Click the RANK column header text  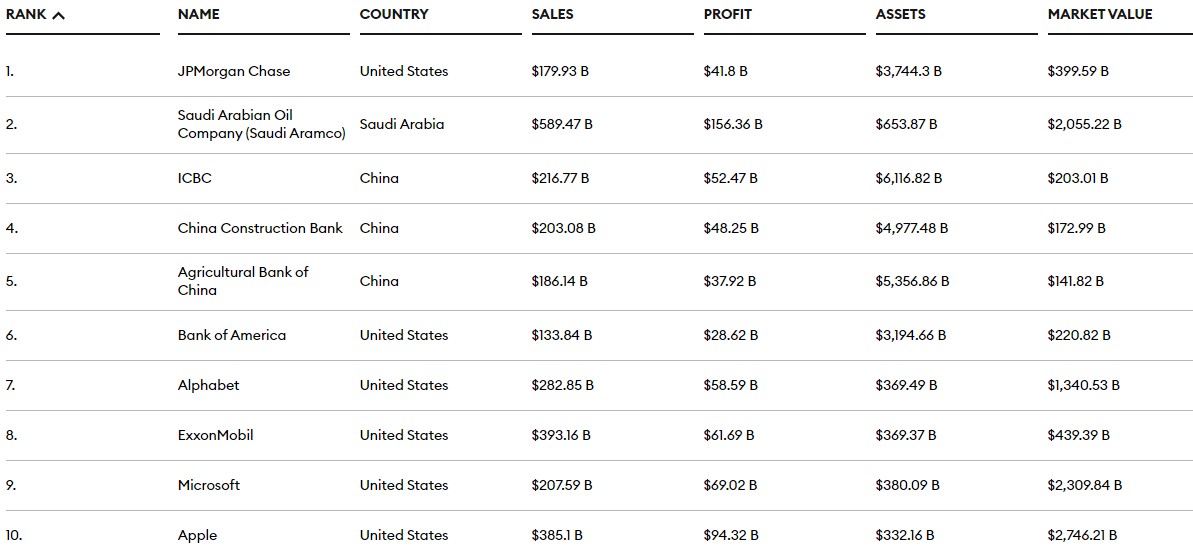coord(26,14)
